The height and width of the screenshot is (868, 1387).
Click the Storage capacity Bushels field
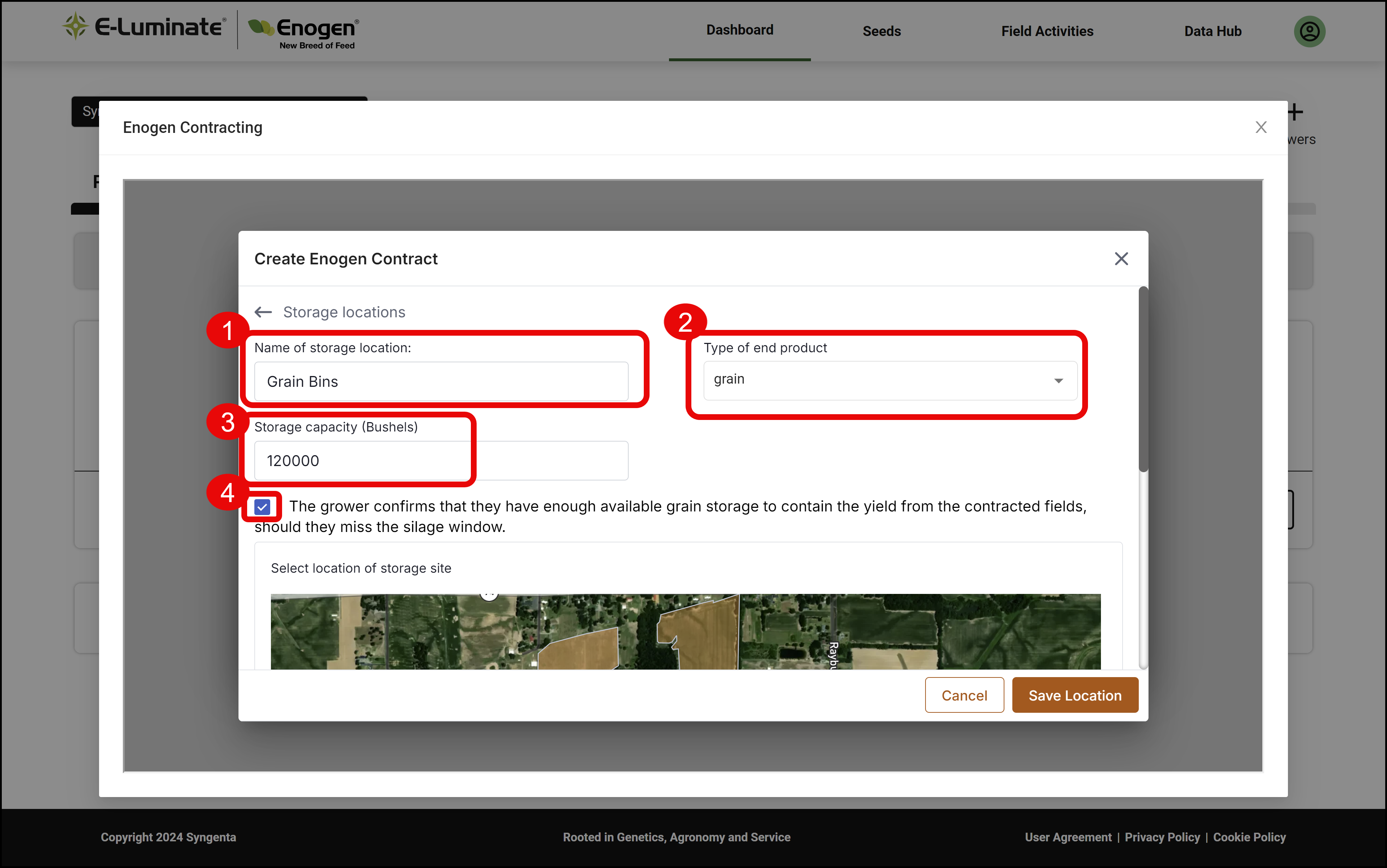pos(441,460)
